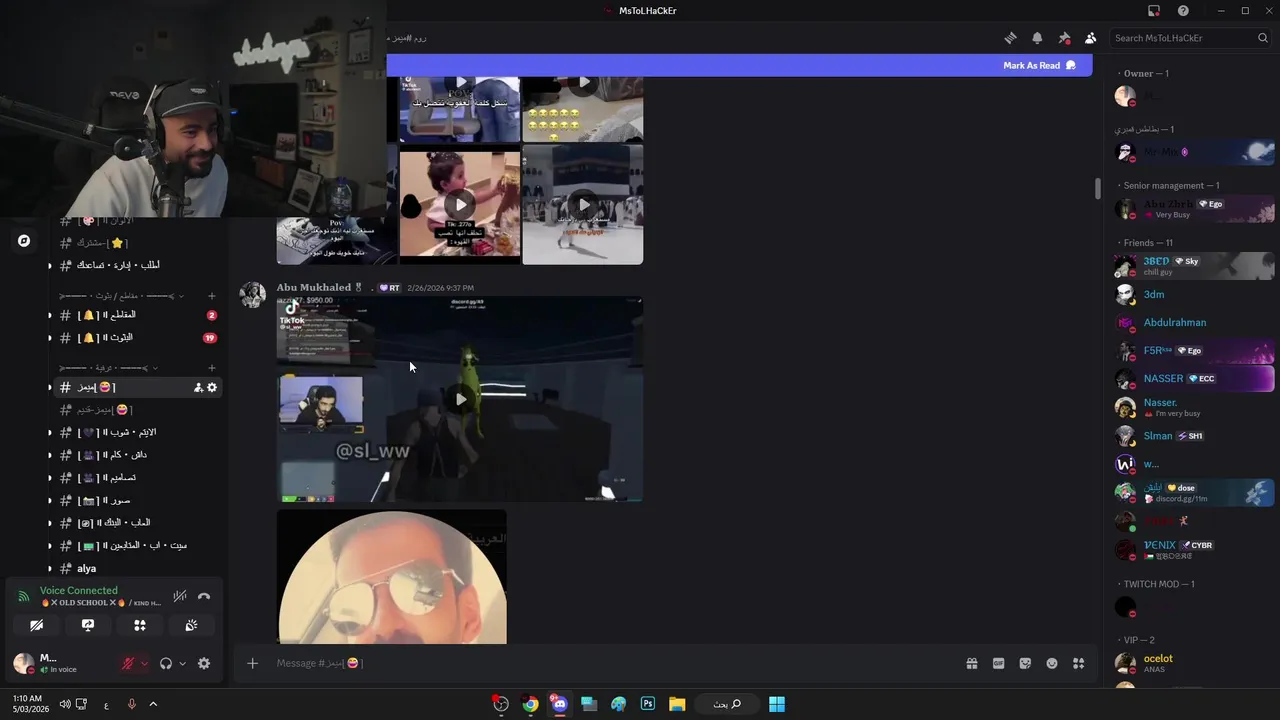Focus the Message #ميمز input box
Screen dimensions: 1280x720
pyautogui.click(x=610, y=663)
